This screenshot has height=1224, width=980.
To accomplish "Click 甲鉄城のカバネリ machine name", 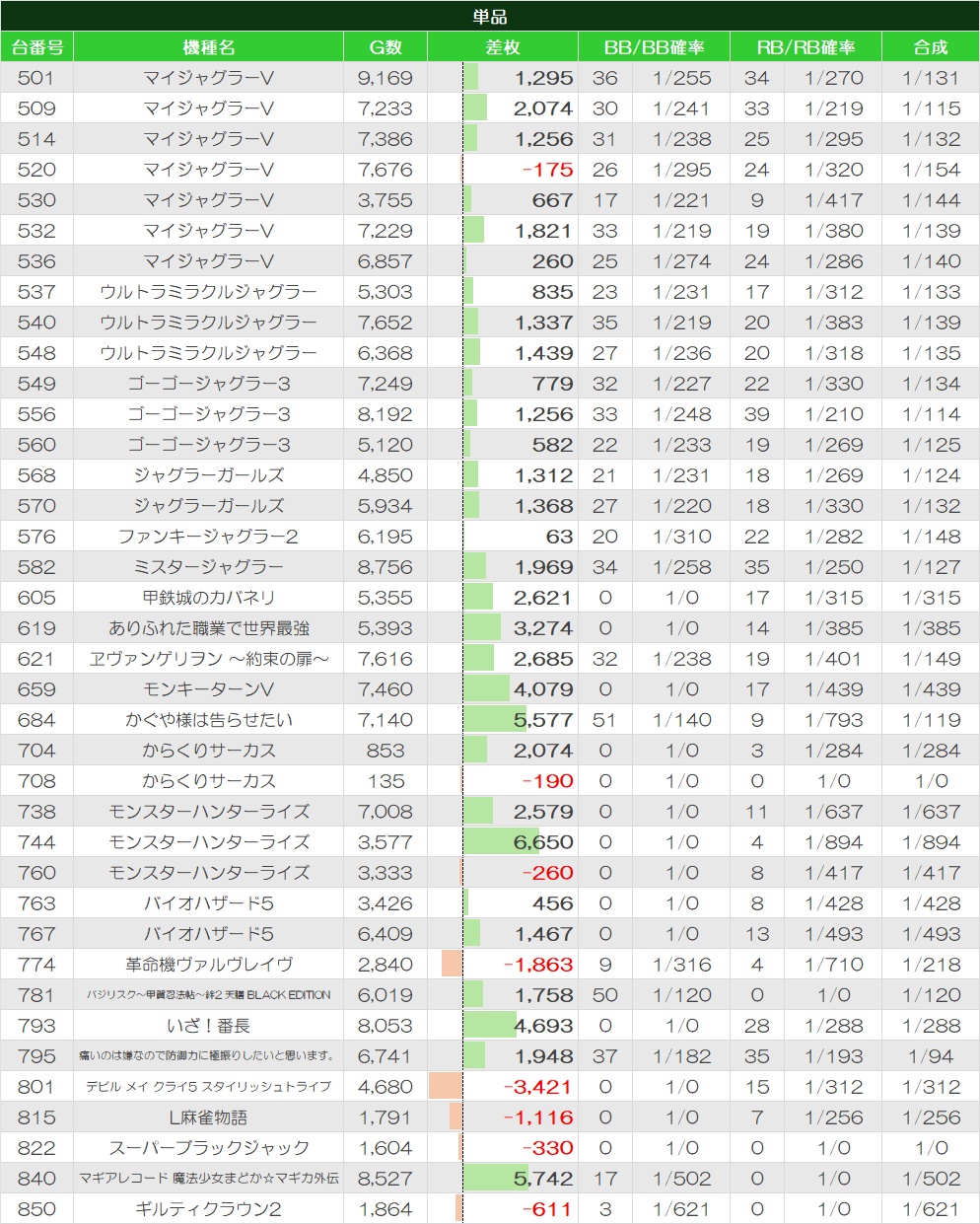I will click(x=208, y=598).
